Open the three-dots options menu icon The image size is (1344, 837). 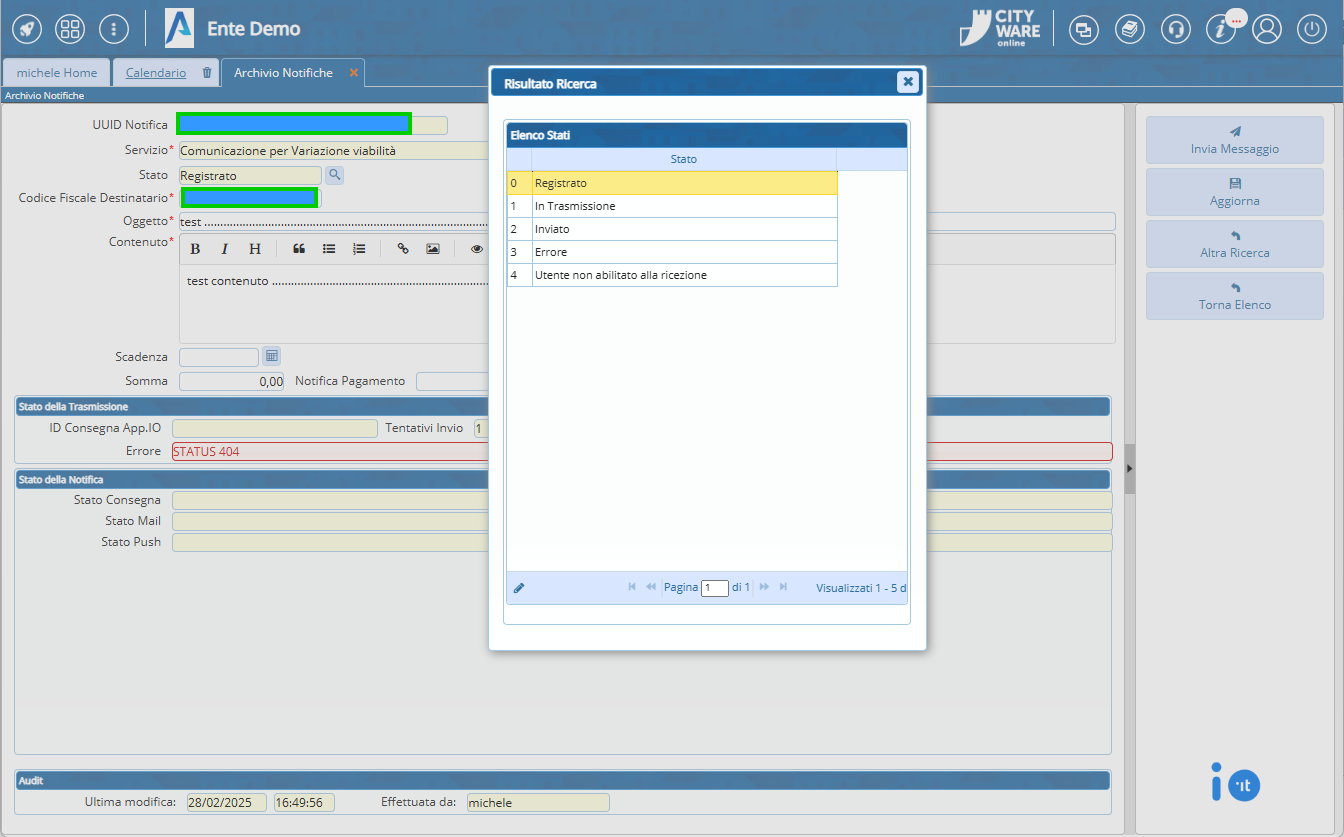pyautogui.click(x=114, y=29)
